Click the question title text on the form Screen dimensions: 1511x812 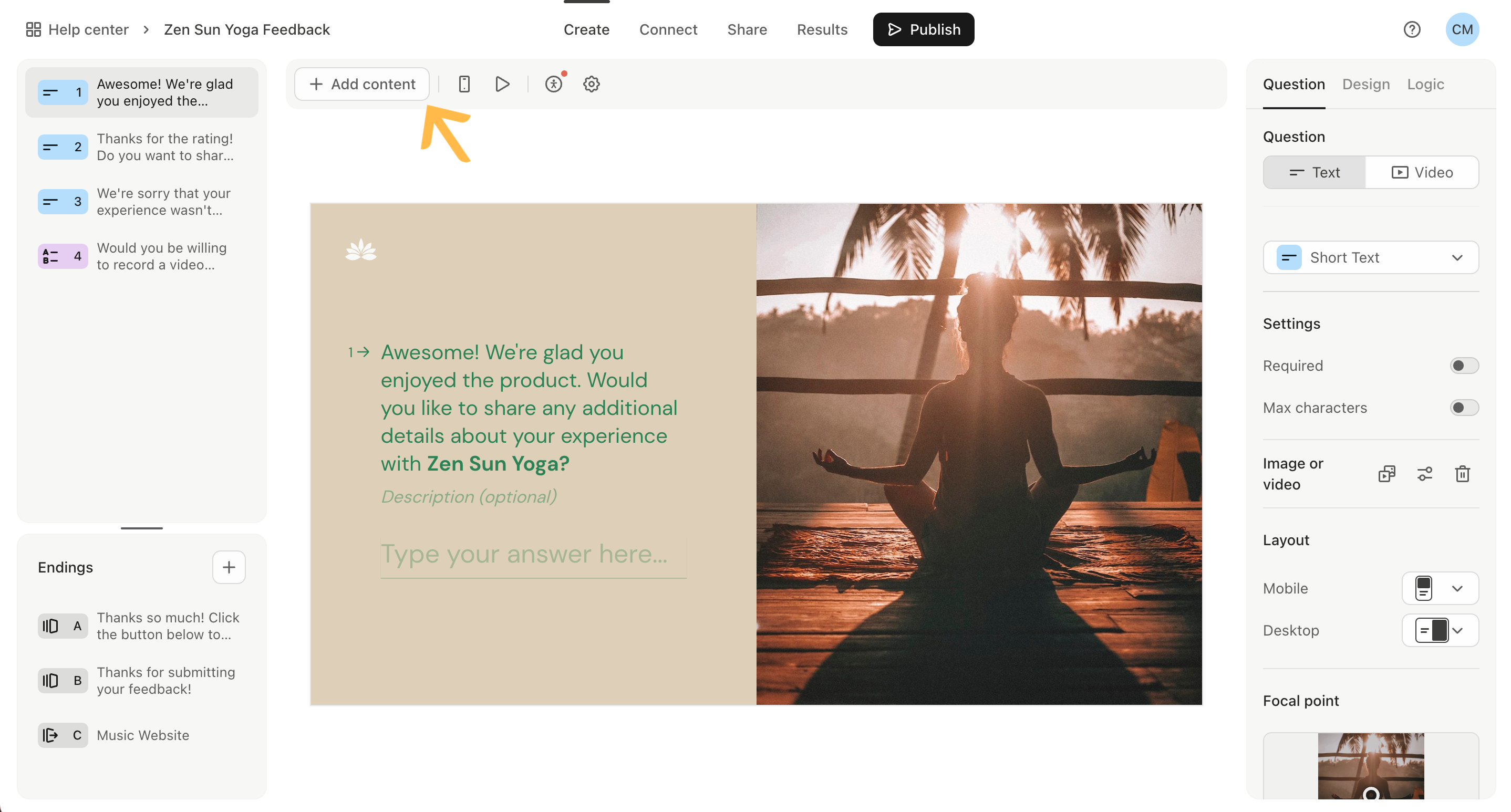point(529,408)
